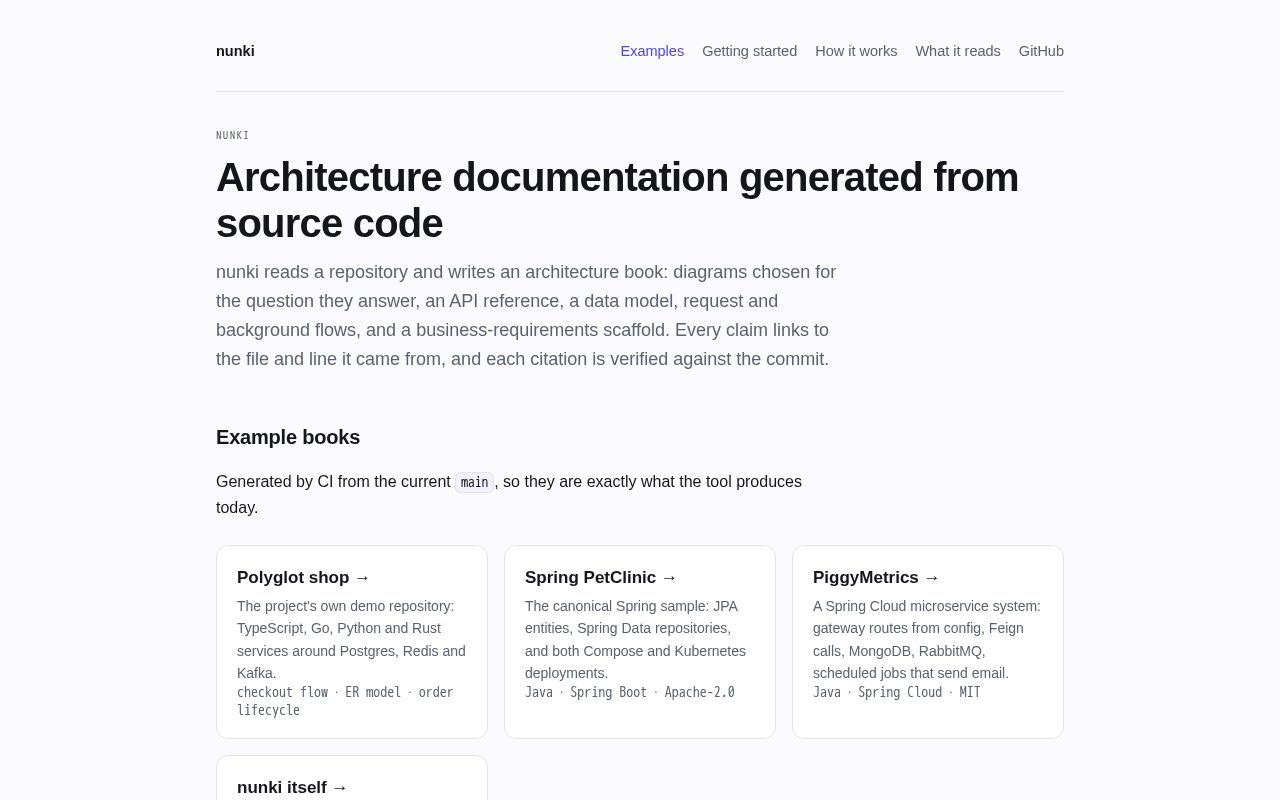Image resolution: width=1280 pixels, height=800 pixels.
Task: Go to Getting started page
Action: point(749,51)
